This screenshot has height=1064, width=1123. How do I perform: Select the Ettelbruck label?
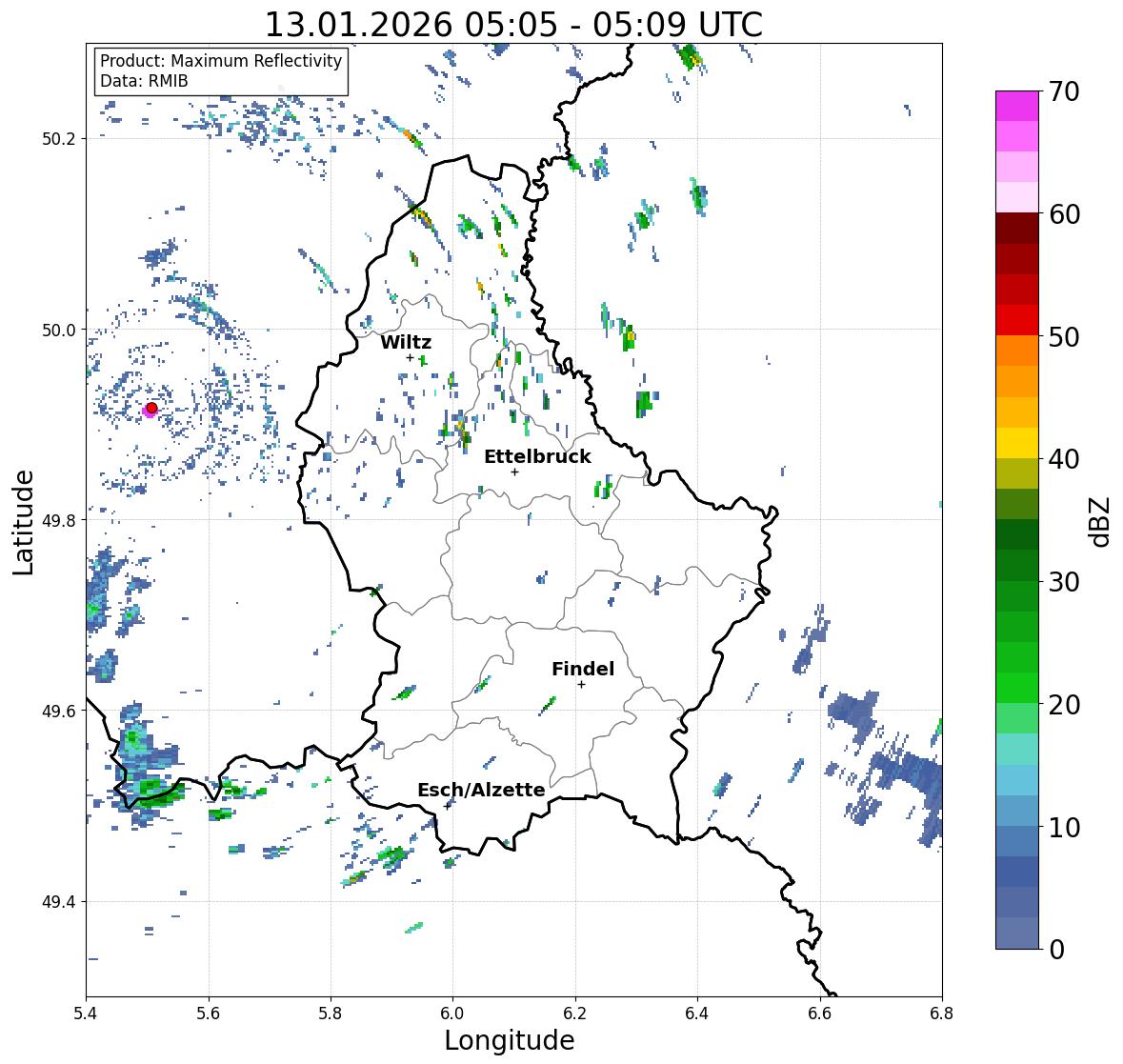coord(538,456)
